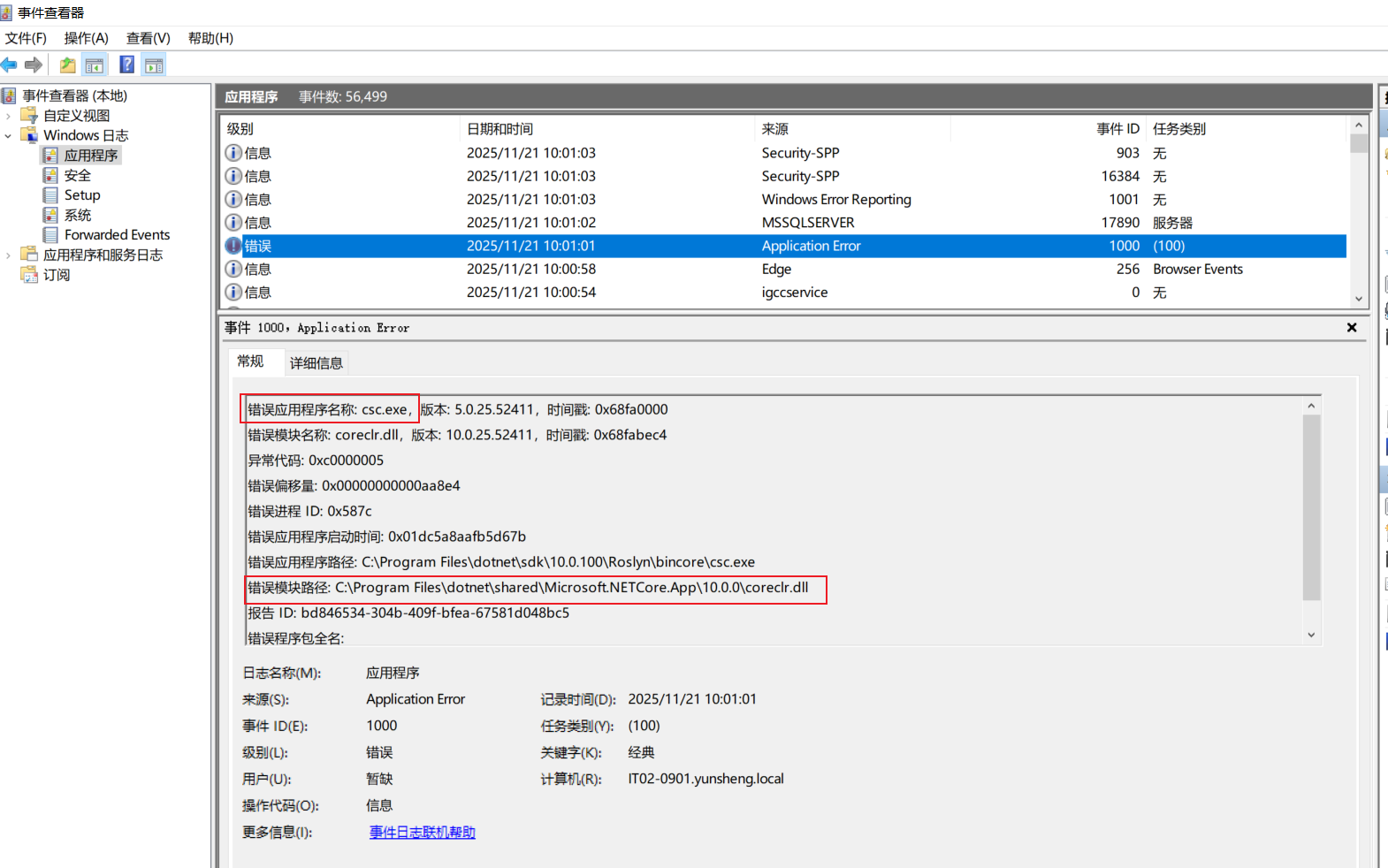Click event list scrollbar up arrow
This screenshot has width=1388, height=868.
click(1359, 126)
